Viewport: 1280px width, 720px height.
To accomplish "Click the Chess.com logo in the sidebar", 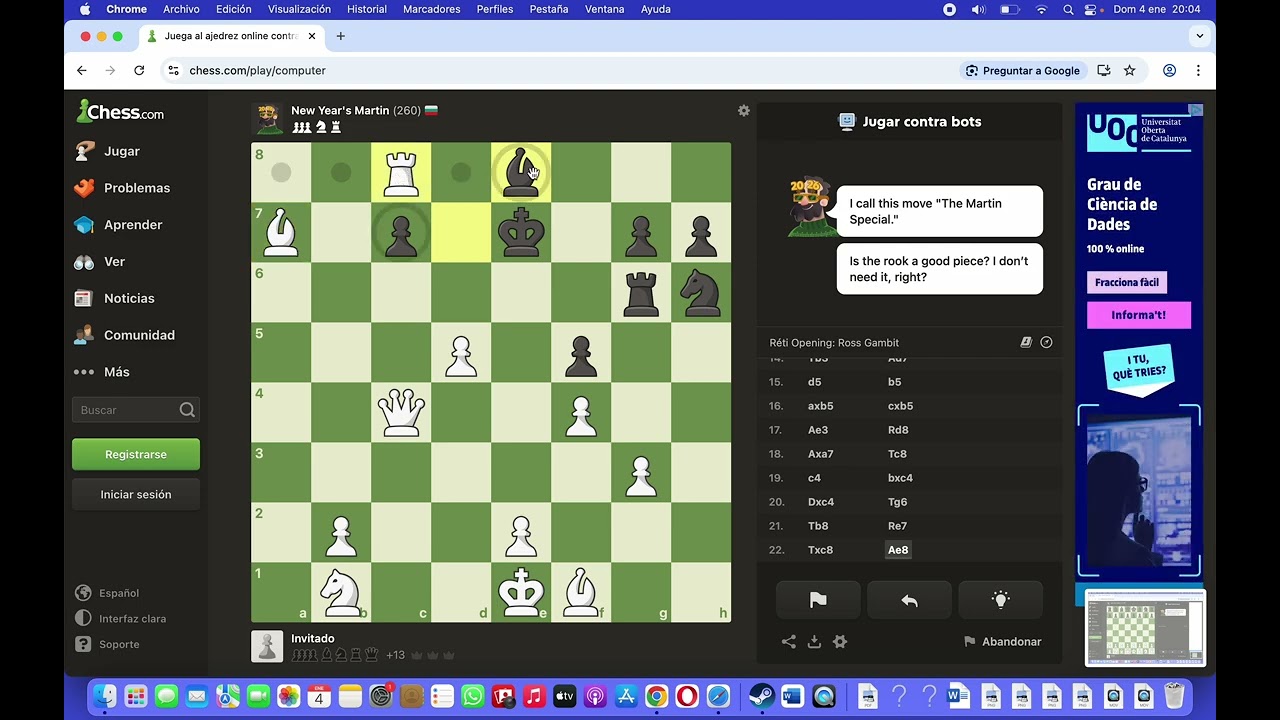I will pos(120,112).
